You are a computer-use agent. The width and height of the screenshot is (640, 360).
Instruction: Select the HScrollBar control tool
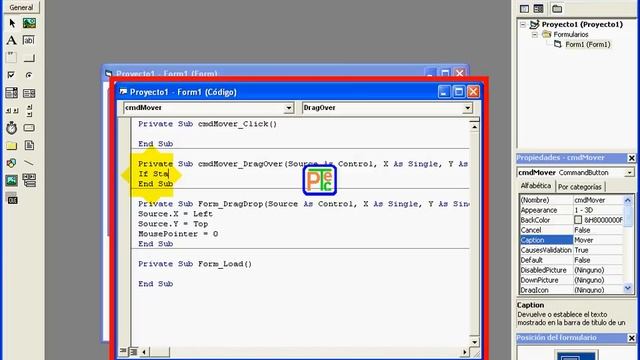pyautogui.click(x=12, y=111)
